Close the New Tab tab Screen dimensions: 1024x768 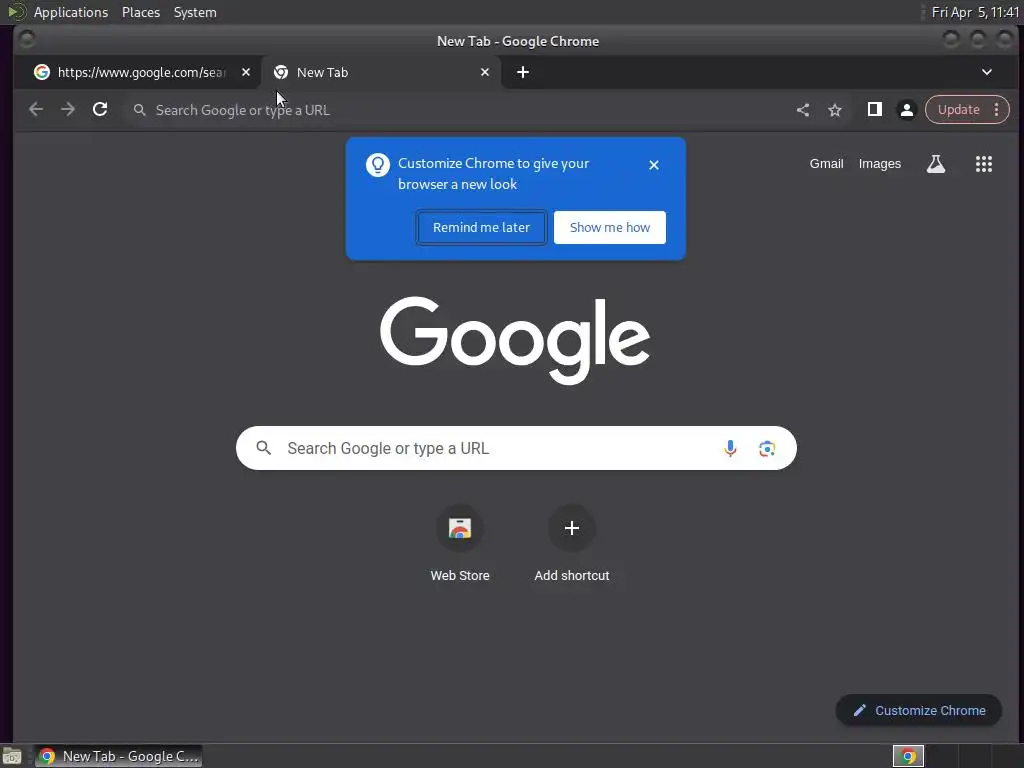(485, 72)
